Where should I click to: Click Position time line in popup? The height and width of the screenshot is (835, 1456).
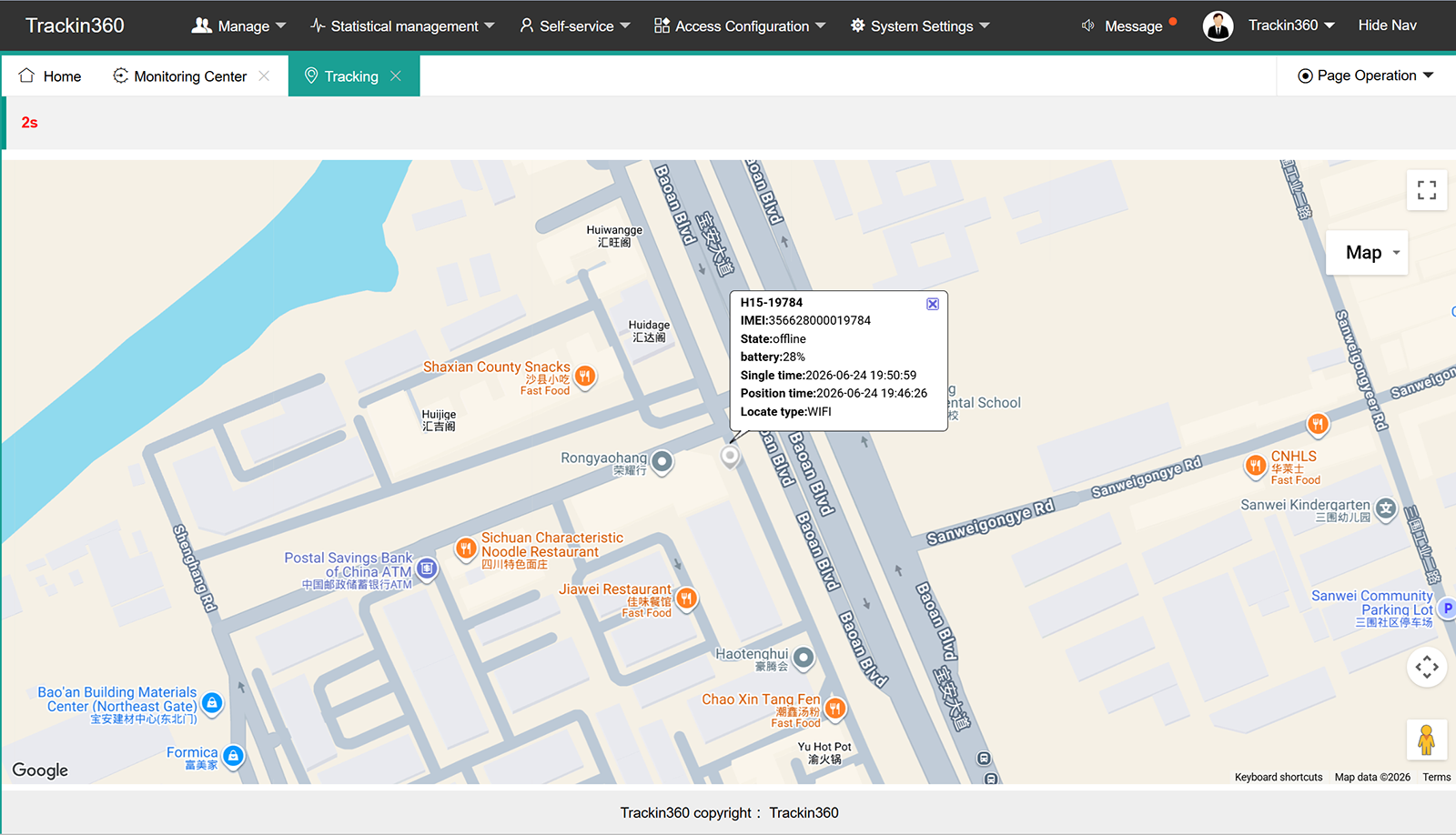tap(834, 393)
